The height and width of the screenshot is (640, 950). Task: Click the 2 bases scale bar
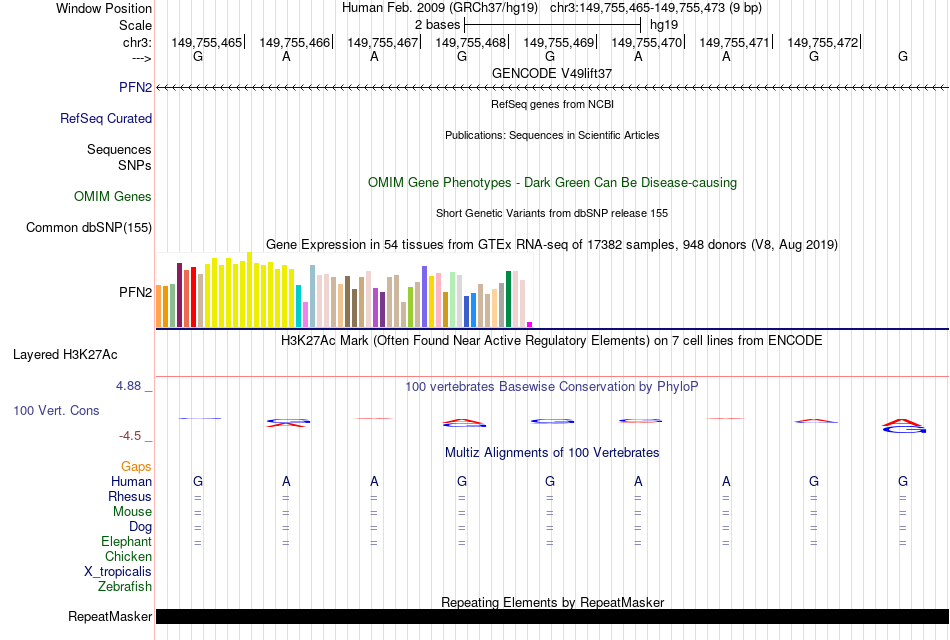(x=552, y=25)
